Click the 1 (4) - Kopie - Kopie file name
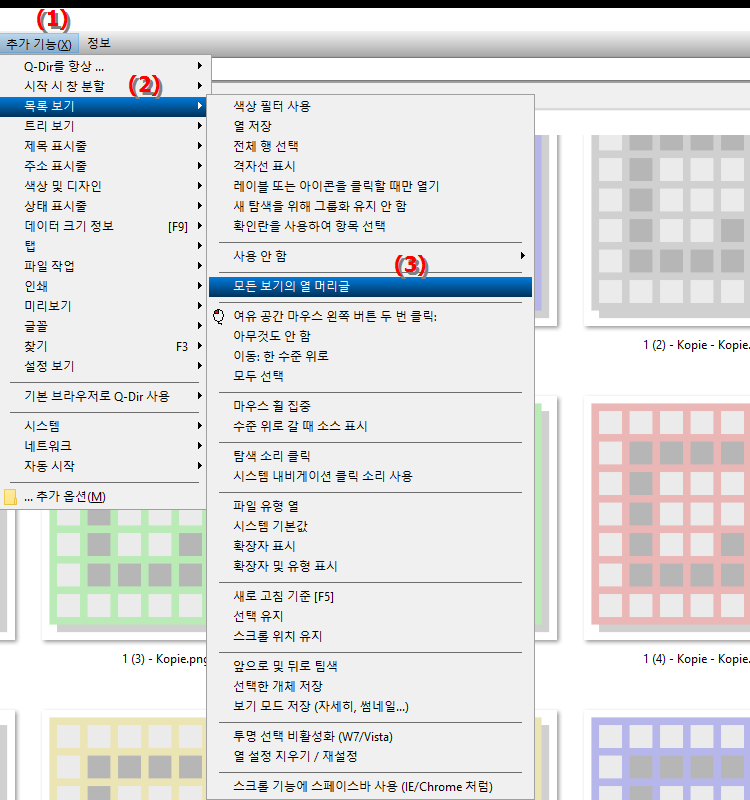This screenshot has height=800, width=750. pyautogui.click(x=696, y=659)
